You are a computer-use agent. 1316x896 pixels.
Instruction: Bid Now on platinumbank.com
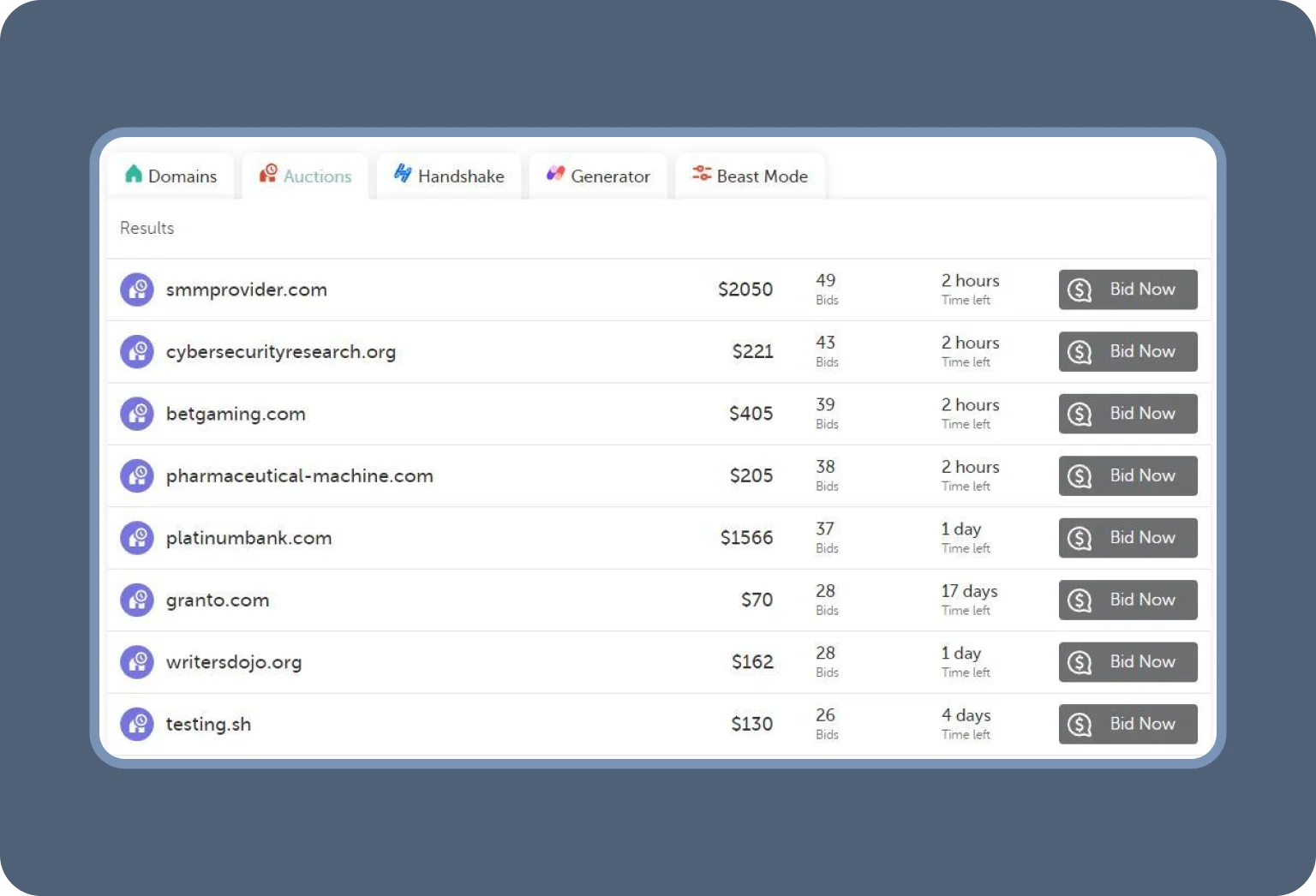point(1128,538)
